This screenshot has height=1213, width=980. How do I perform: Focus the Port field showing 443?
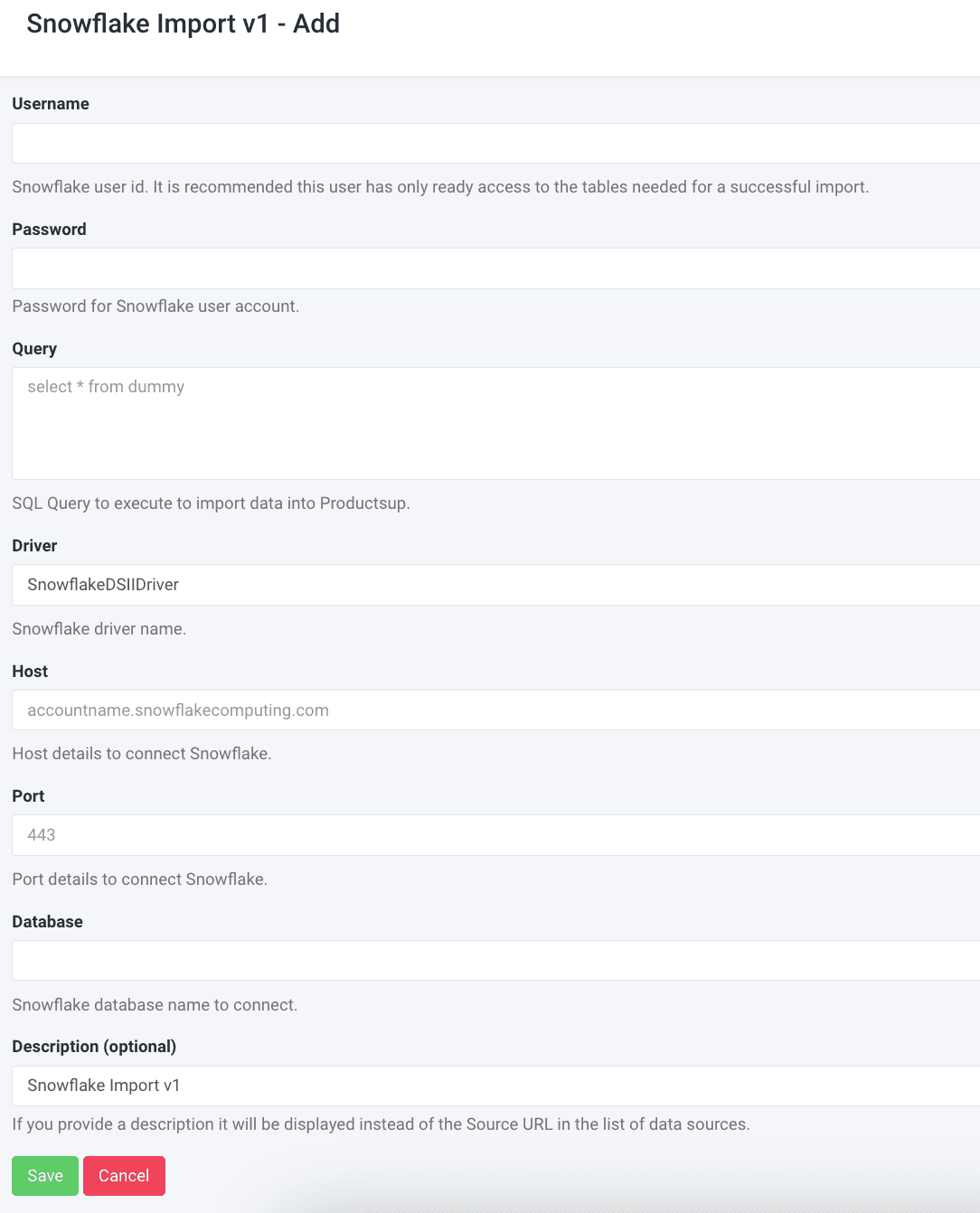point(495,835)
